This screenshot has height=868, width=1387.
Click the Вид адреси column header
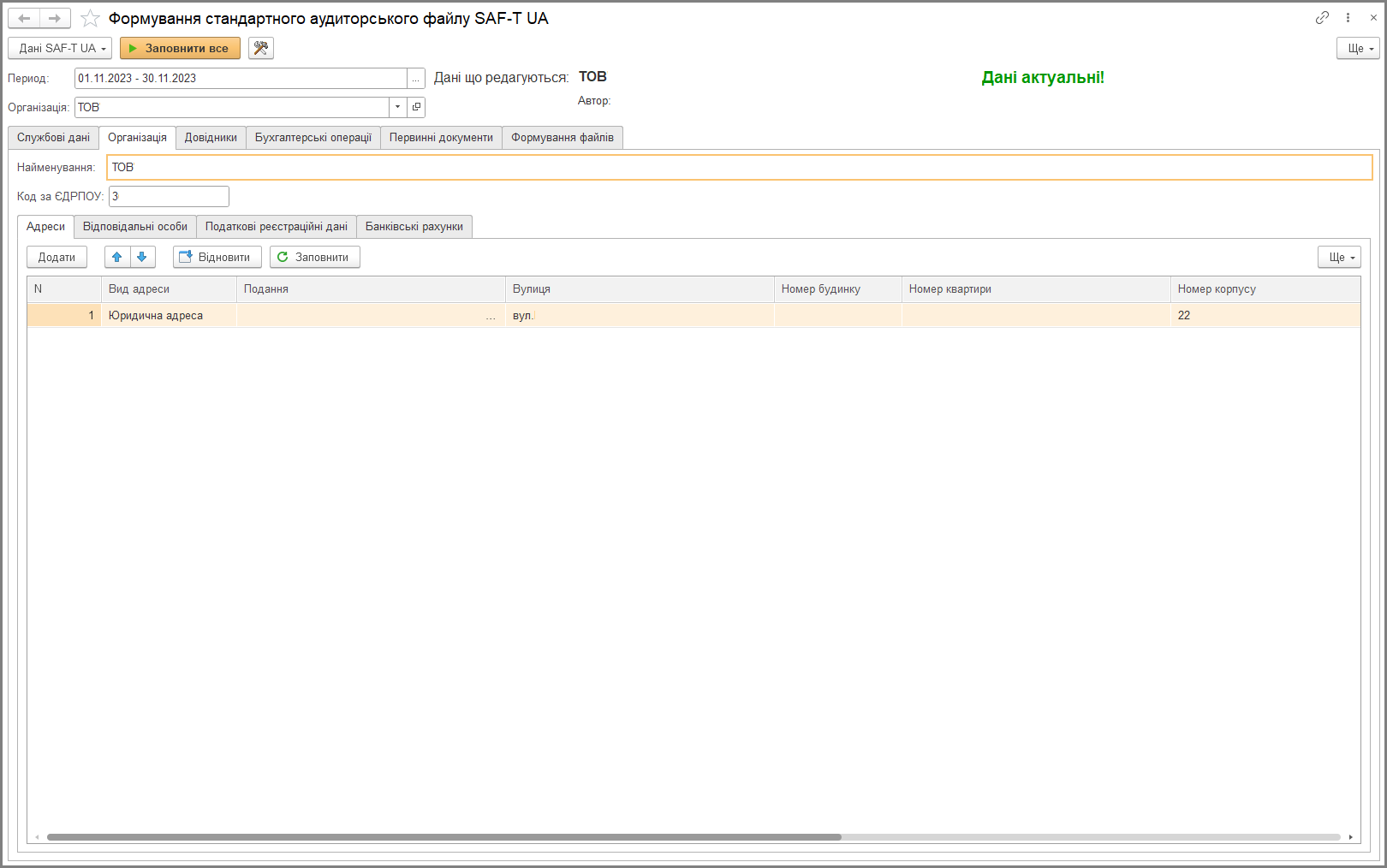tap(170, 289)
